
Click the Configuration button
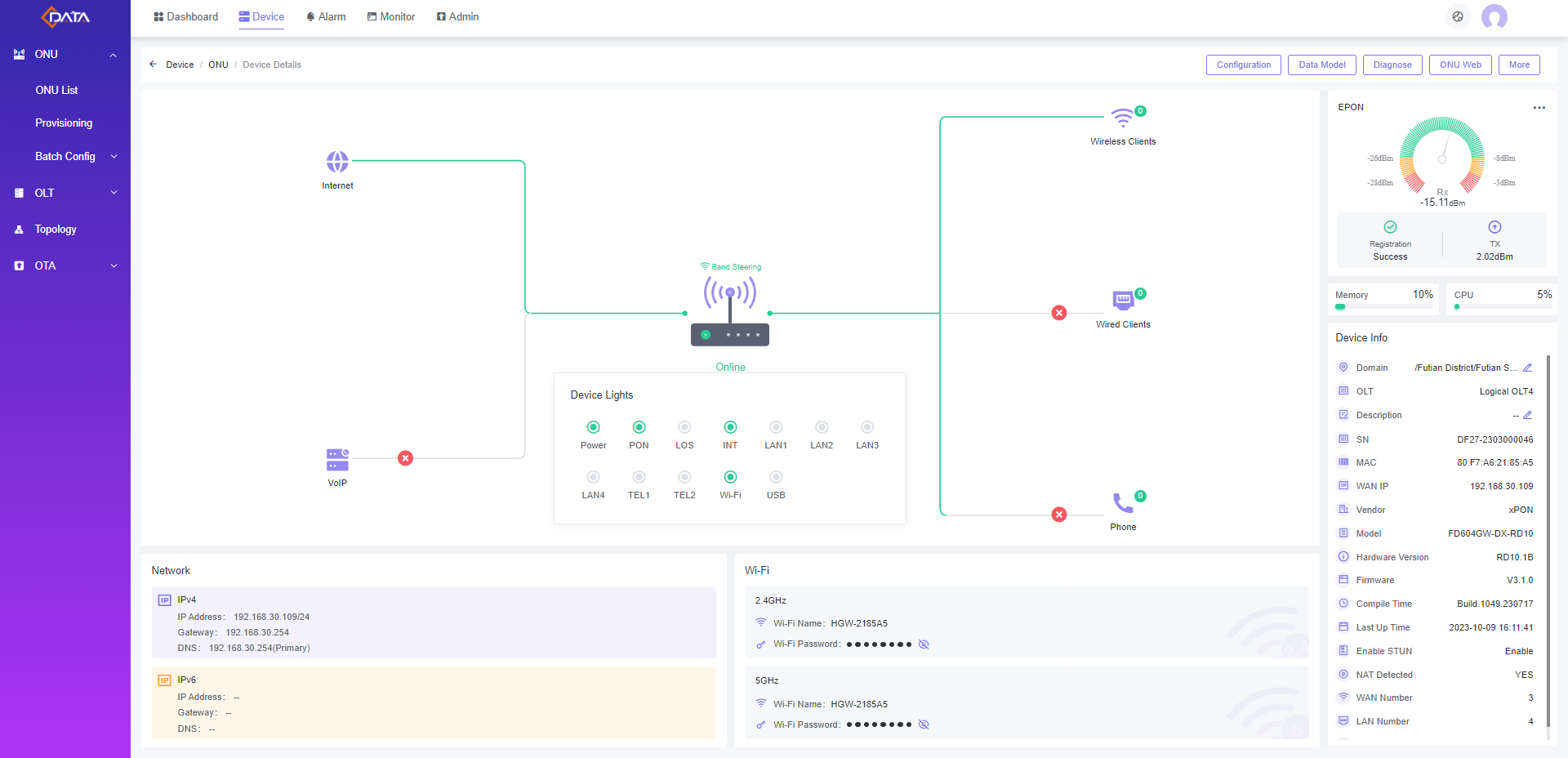tap(1244, 65)
